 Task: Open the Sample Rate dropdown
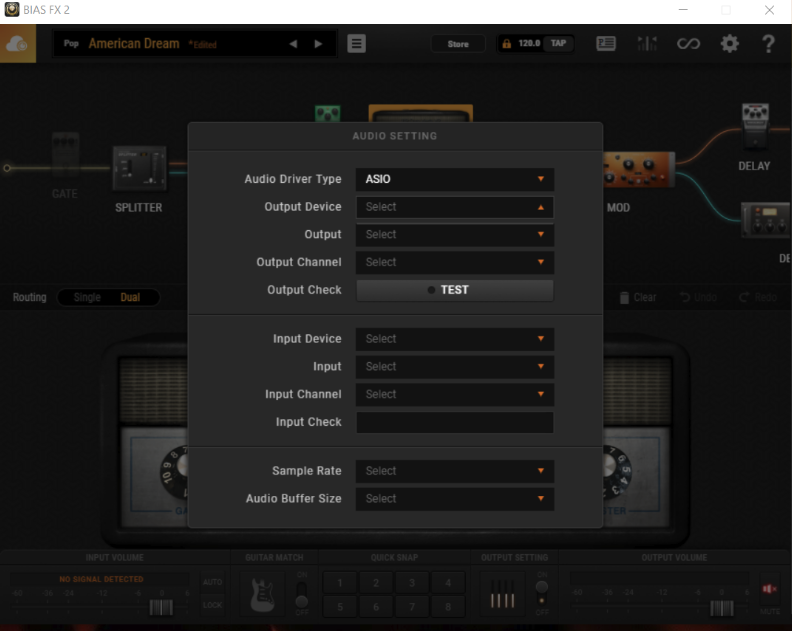tap(455, 471)
